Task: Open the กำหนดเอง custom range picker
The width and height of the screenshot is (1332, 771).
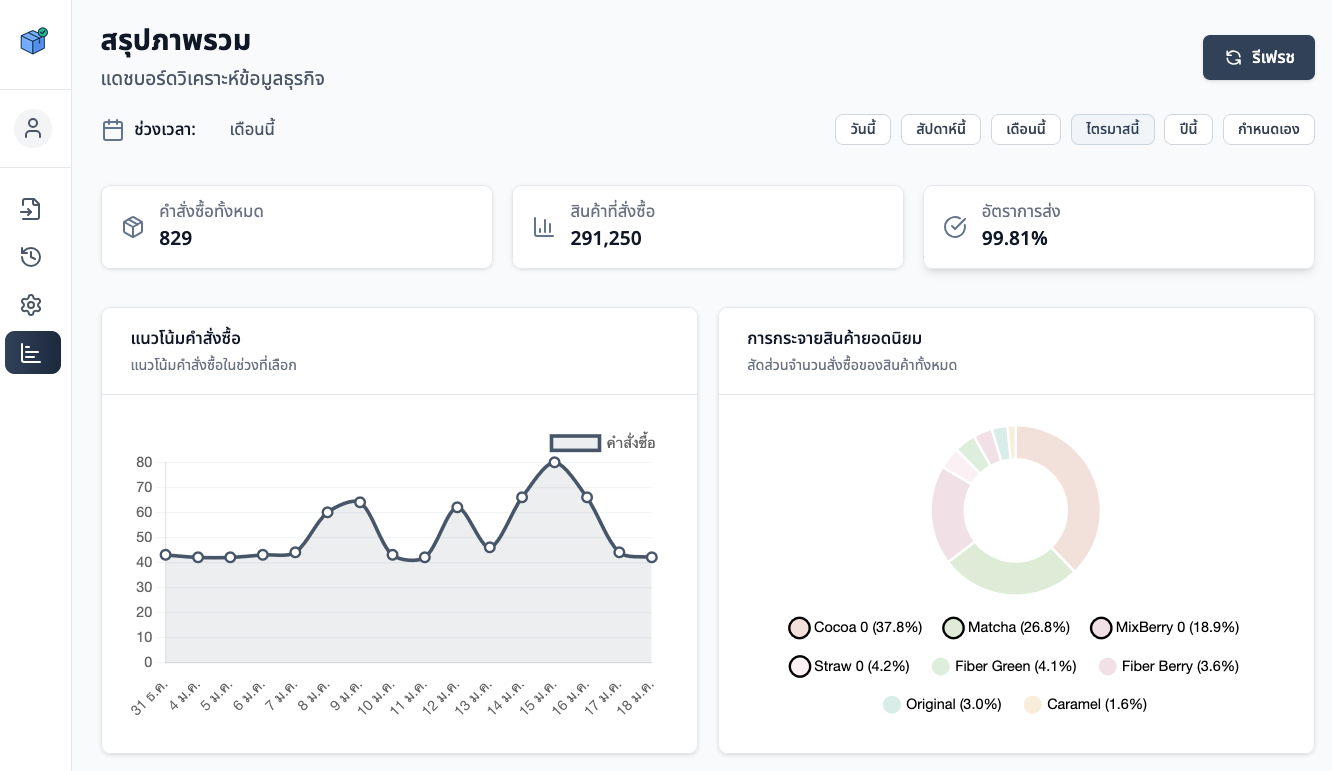Action: pos(1268,130)
